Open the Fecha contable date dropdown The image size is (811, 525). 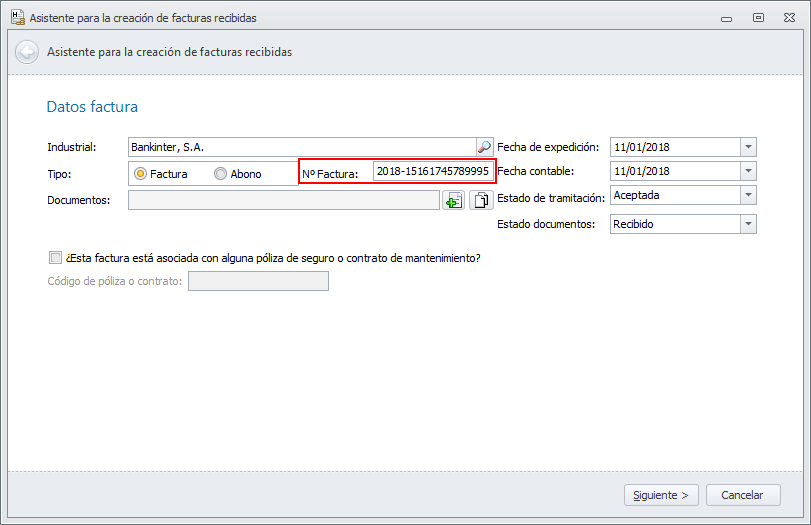coord(748,171)
